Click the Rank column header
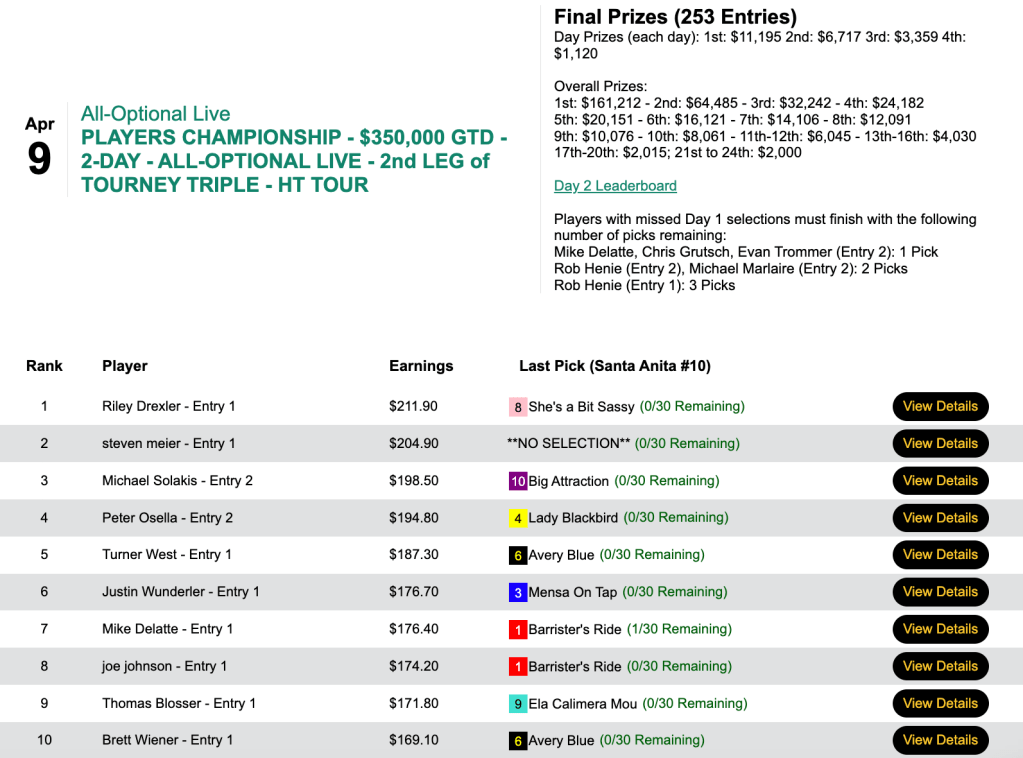 (44, 366)
